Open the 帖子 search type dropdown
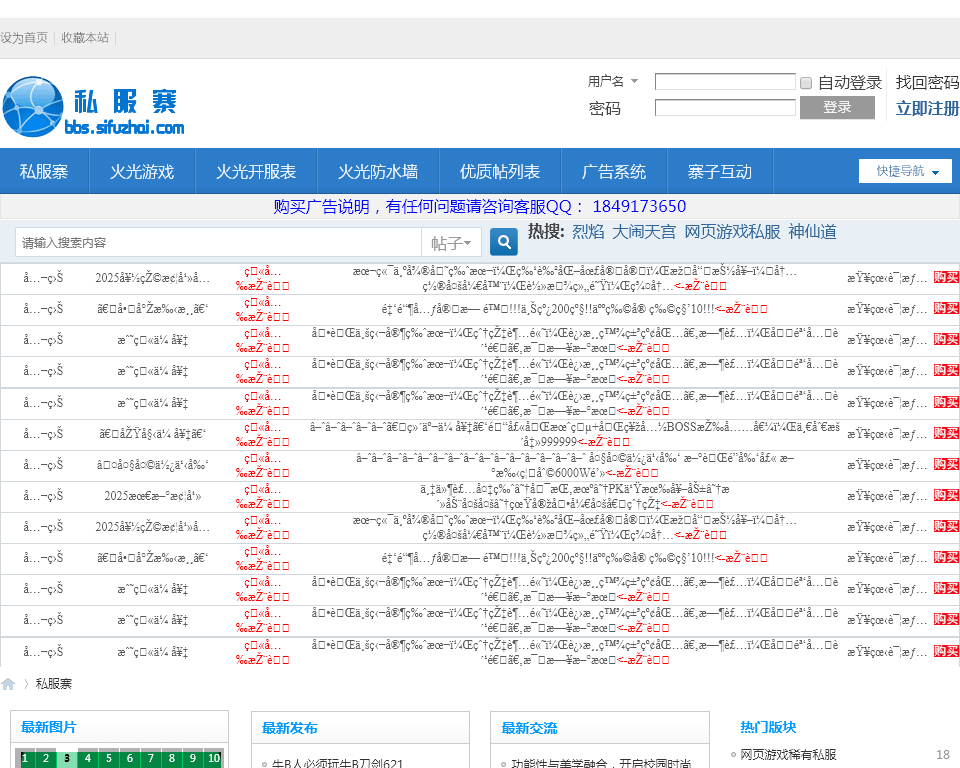This screenshot has height=768, width=960. tap(451, 243)
